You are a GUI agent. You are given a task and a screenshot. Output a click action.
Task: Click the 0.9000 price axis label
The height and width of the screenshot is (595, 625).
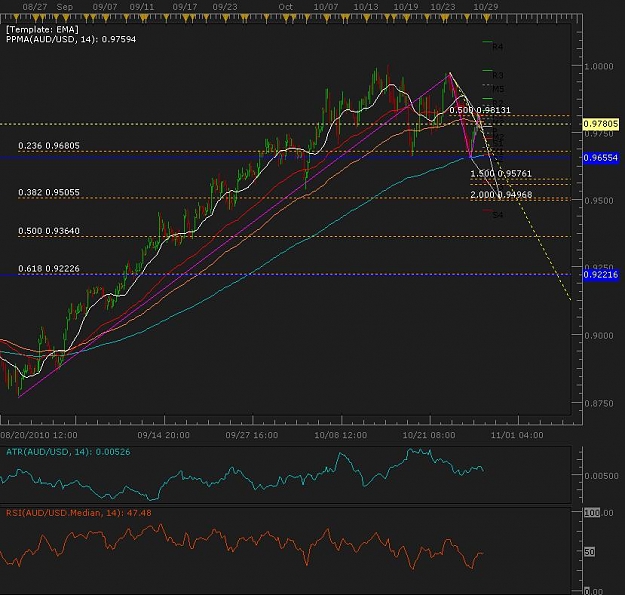pyautogui.click(x=599, y=336)
